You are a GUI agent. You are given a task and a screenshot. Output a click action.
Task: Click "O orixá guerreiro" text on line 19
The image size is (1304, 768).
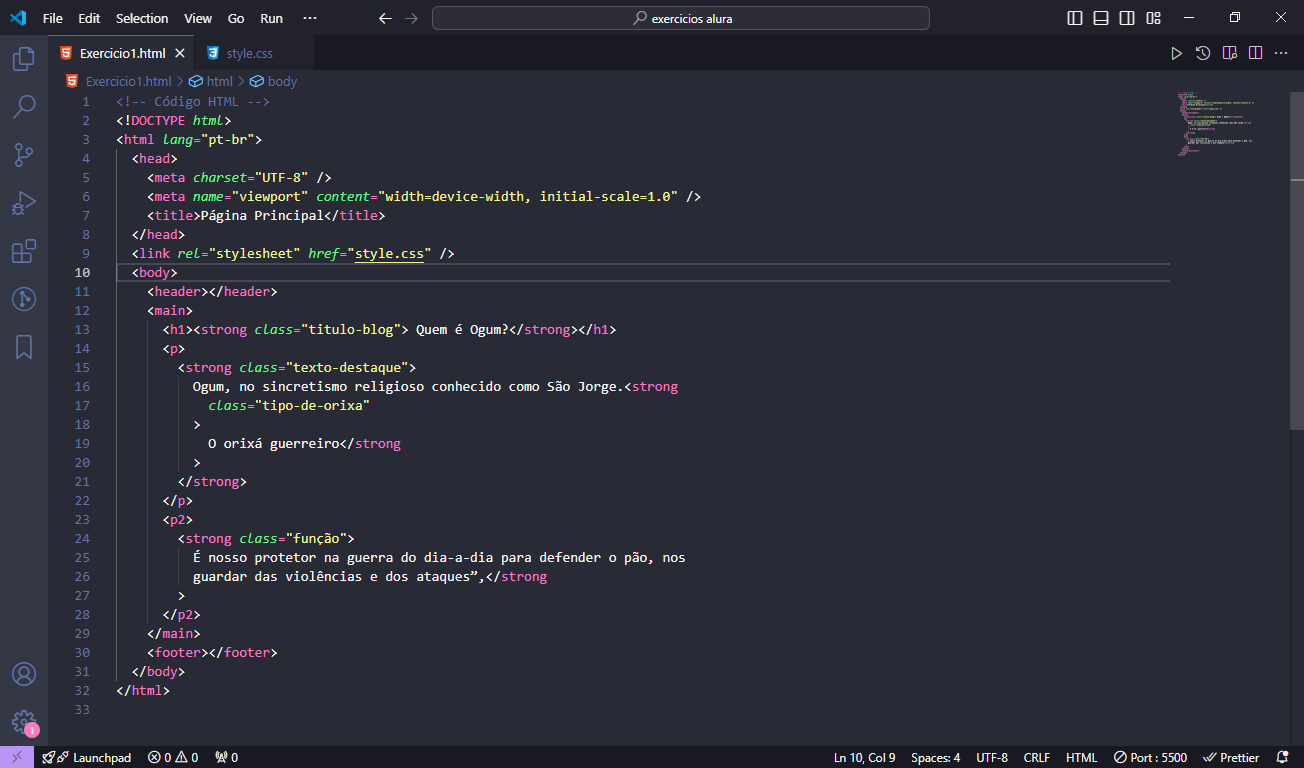(x=273, y=443)
